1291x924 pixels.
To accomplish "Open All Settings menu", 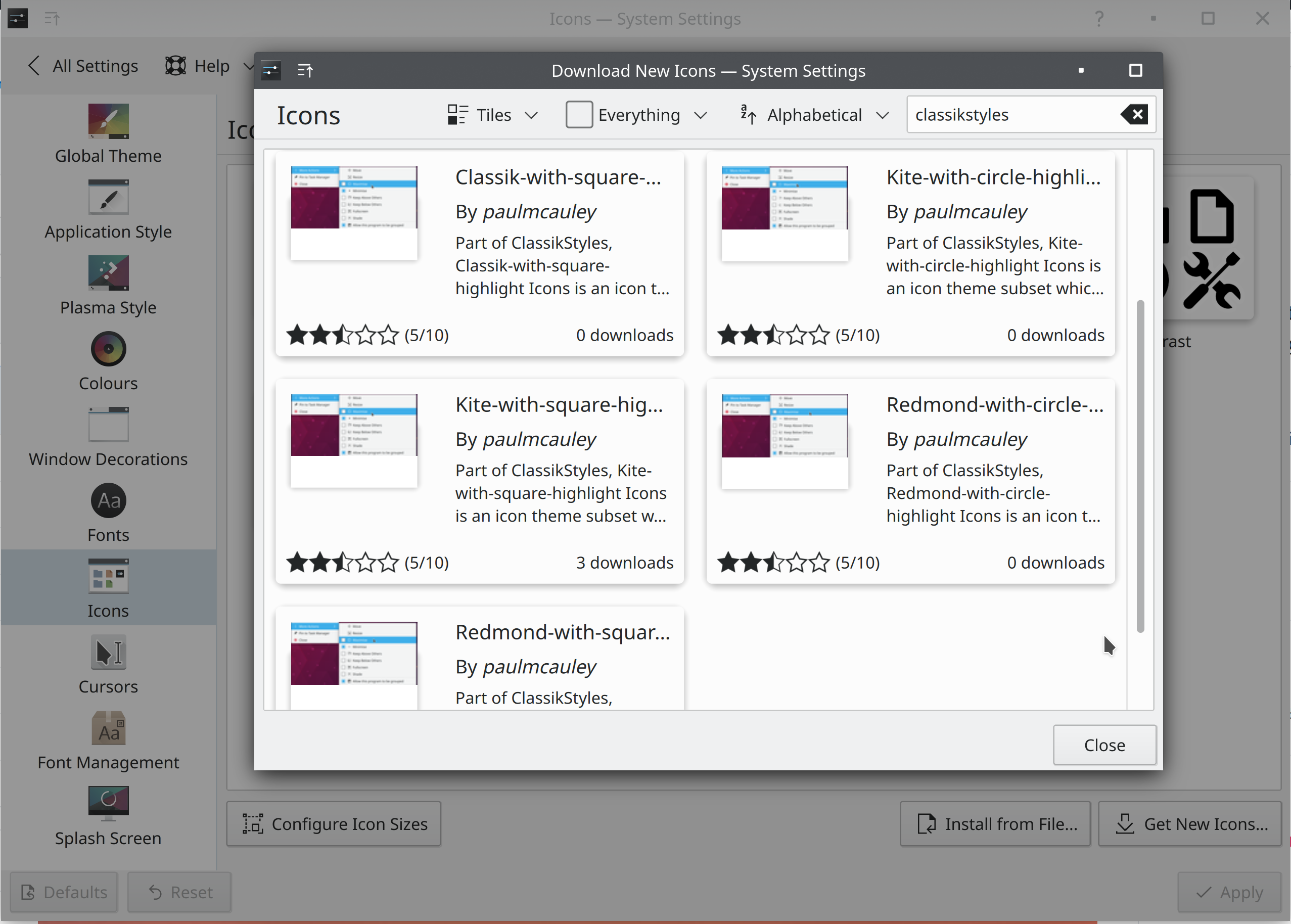I will tap(83, 65).
